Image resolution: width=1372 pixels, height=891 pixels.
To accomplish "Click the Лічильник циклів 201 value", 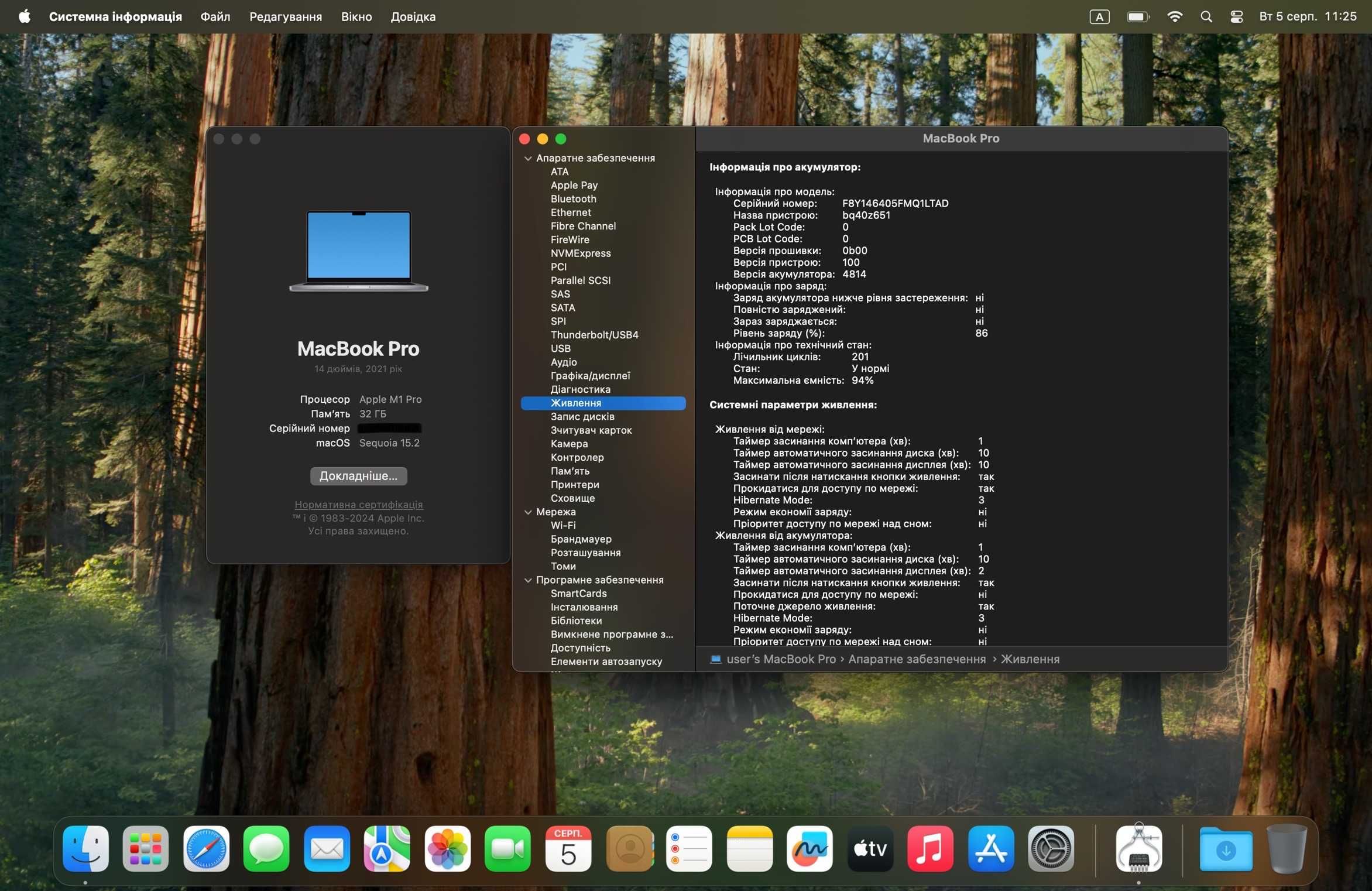I will [860, 357].
